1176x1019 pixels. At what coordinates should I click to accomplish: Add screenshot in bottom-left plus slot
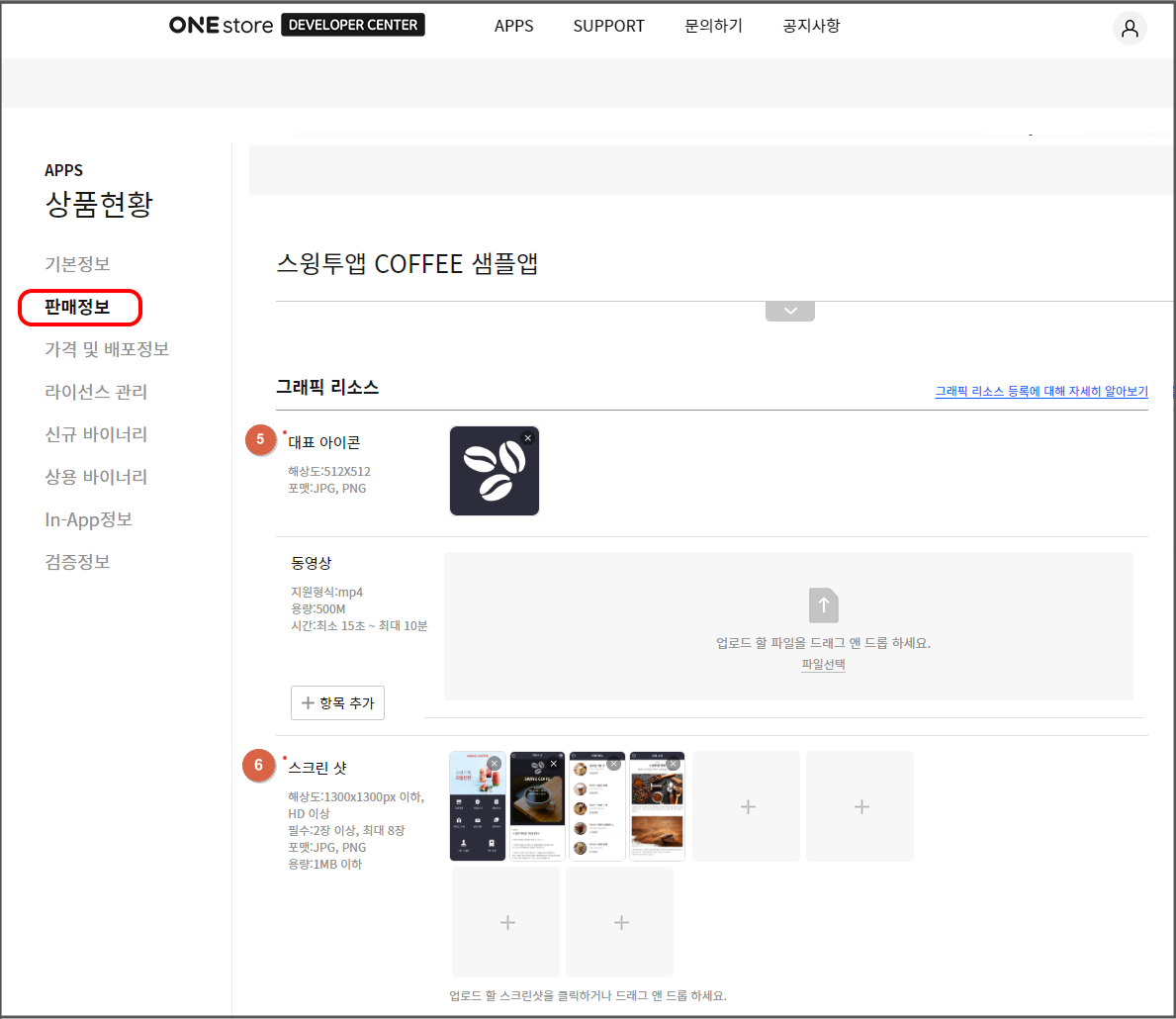[506, 922]
